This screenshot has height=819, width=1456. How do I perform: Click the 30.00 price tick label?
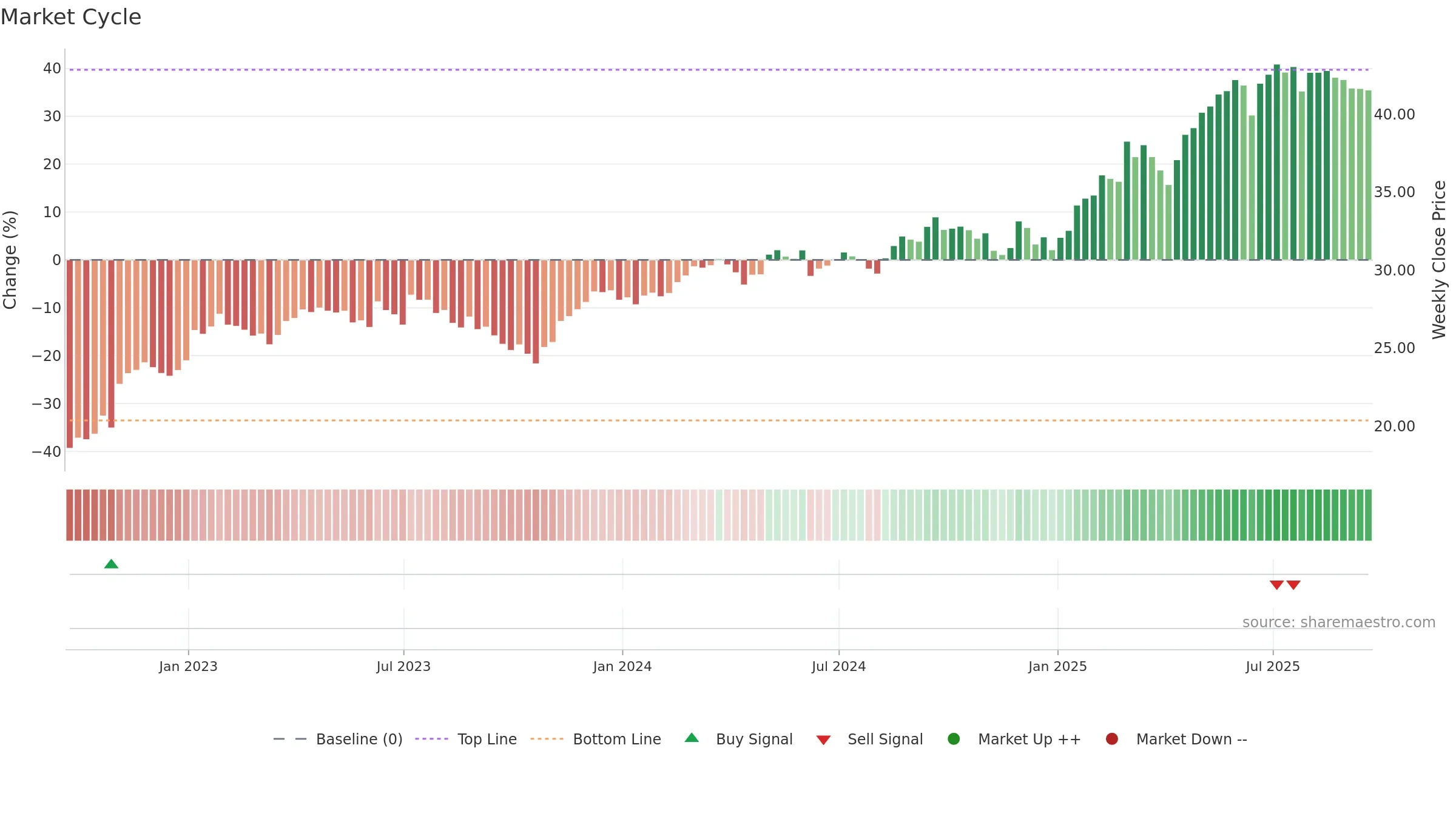pos(1395,270)
